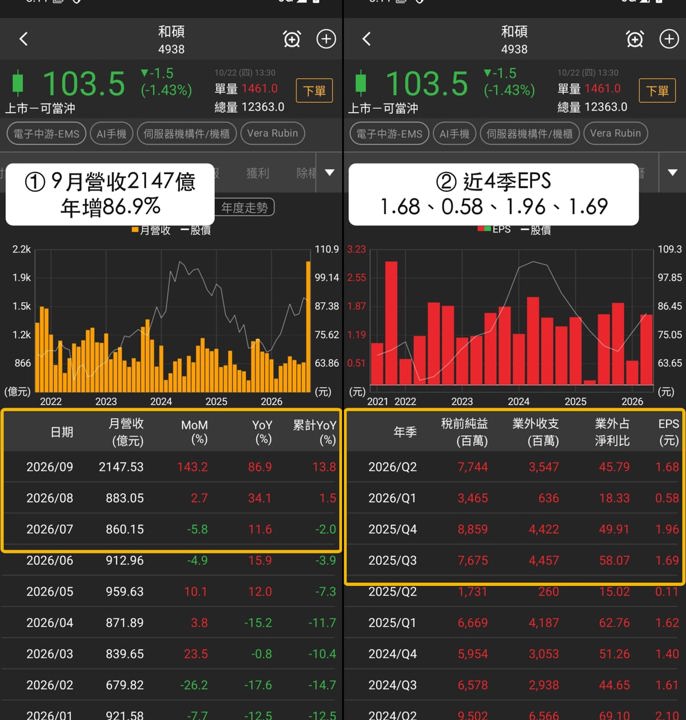The image size is (686, 720).
Task: Select revenue value 679.82
Action: [x=125, y=685]
